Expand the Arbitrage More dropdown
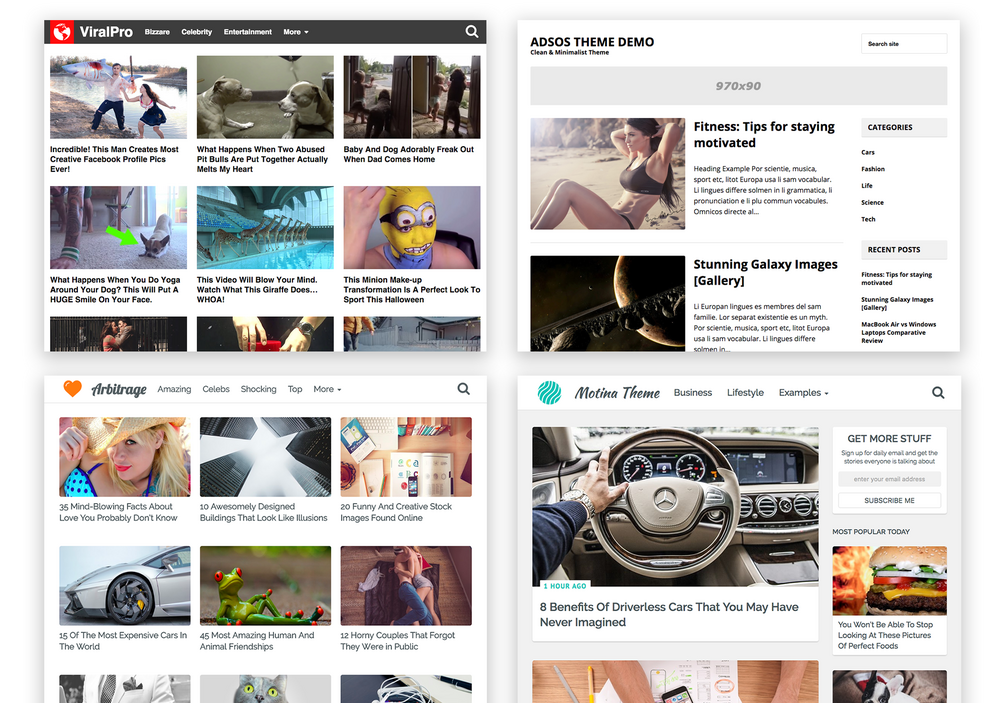1005x703 pixels. pyautogui.click(x=327, y=389)
